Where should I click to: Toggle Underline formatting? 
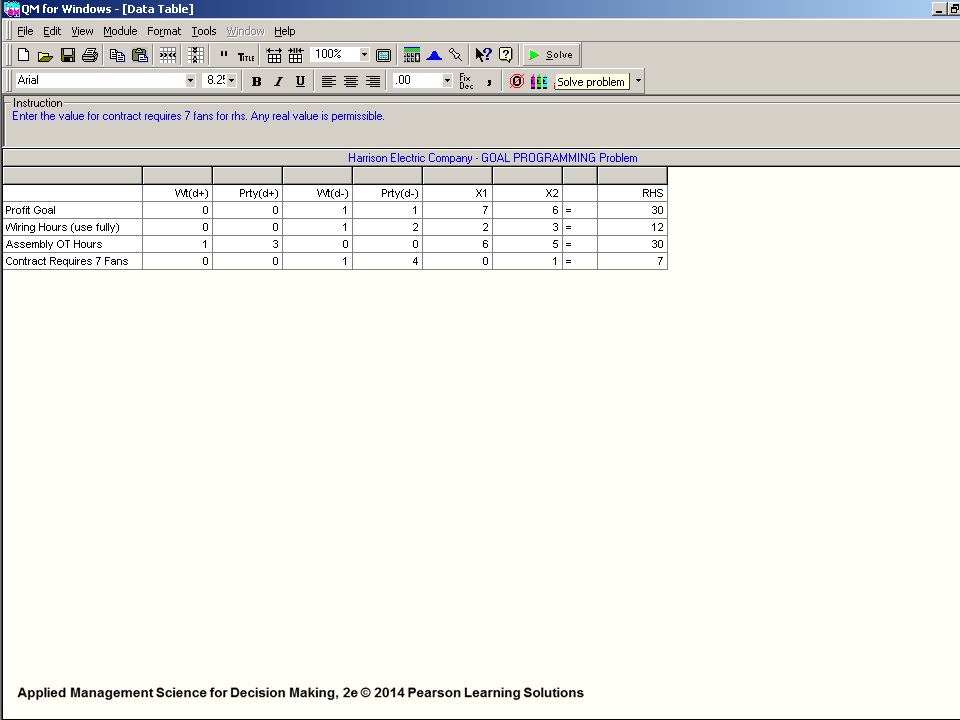pos(300,81)
